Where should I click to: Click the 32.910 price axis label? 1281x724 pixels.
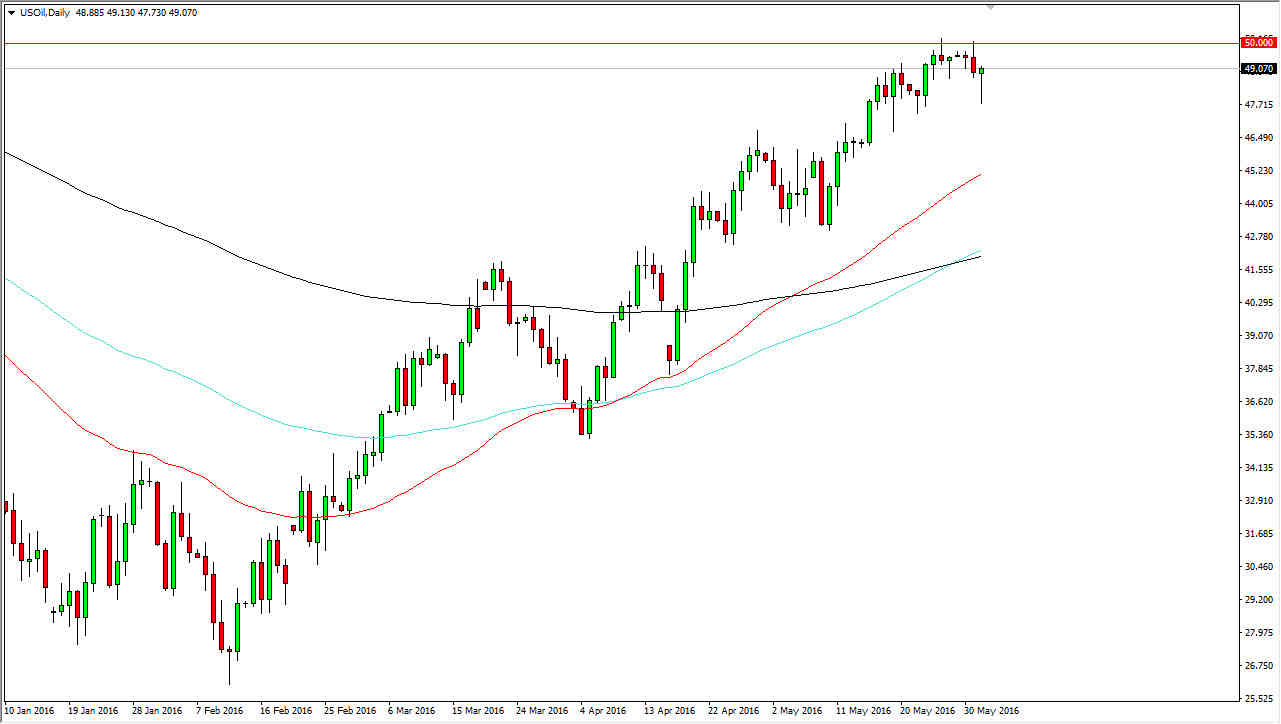pyautogui.click(x=1257, y=500)
